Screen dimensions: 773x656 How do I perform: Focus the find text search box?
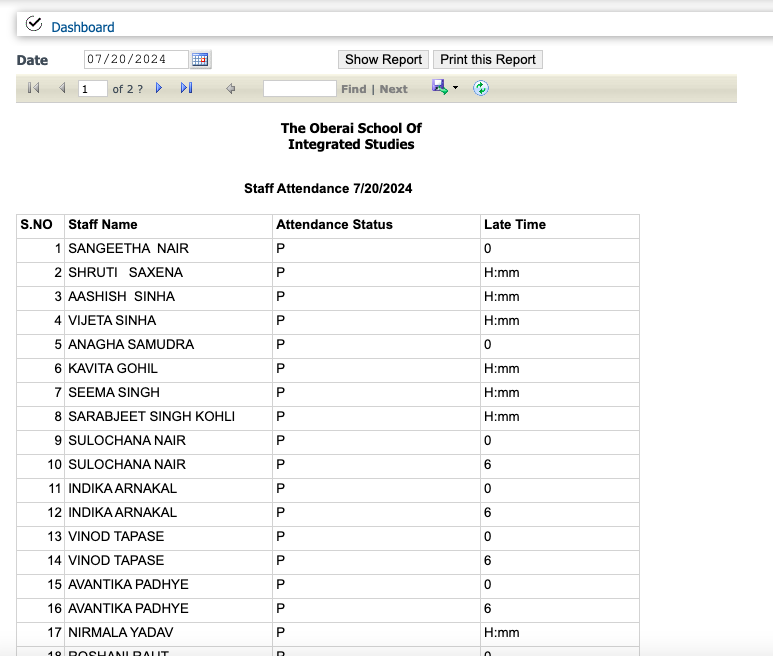300,89
